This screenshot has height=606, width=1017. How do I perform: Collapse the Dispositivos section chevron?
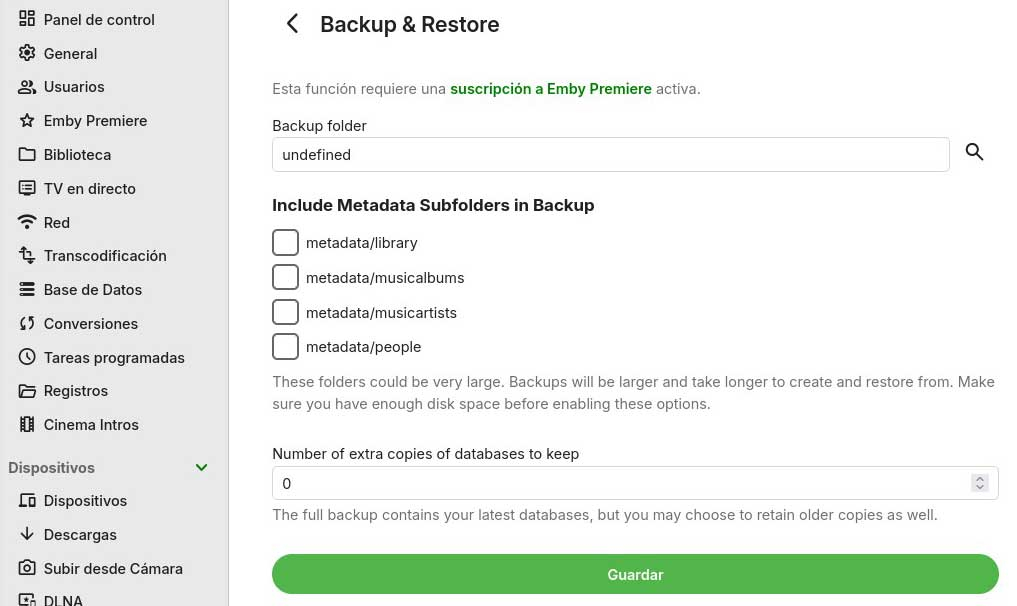[201, 468]
